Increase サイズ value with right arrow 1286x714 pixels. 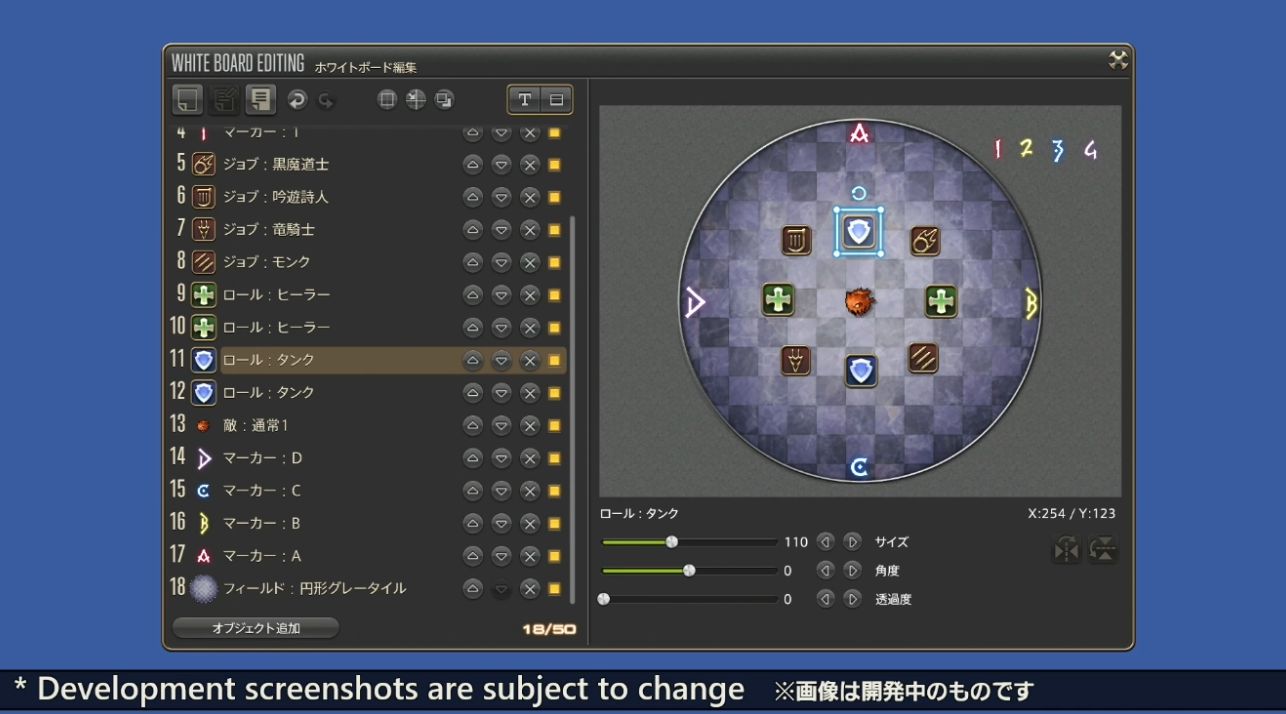[852, 542]
